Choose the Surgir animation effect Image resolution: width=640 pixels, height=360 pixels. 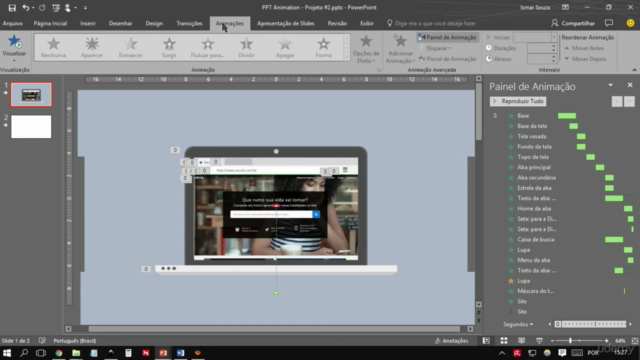coord(169,48)
